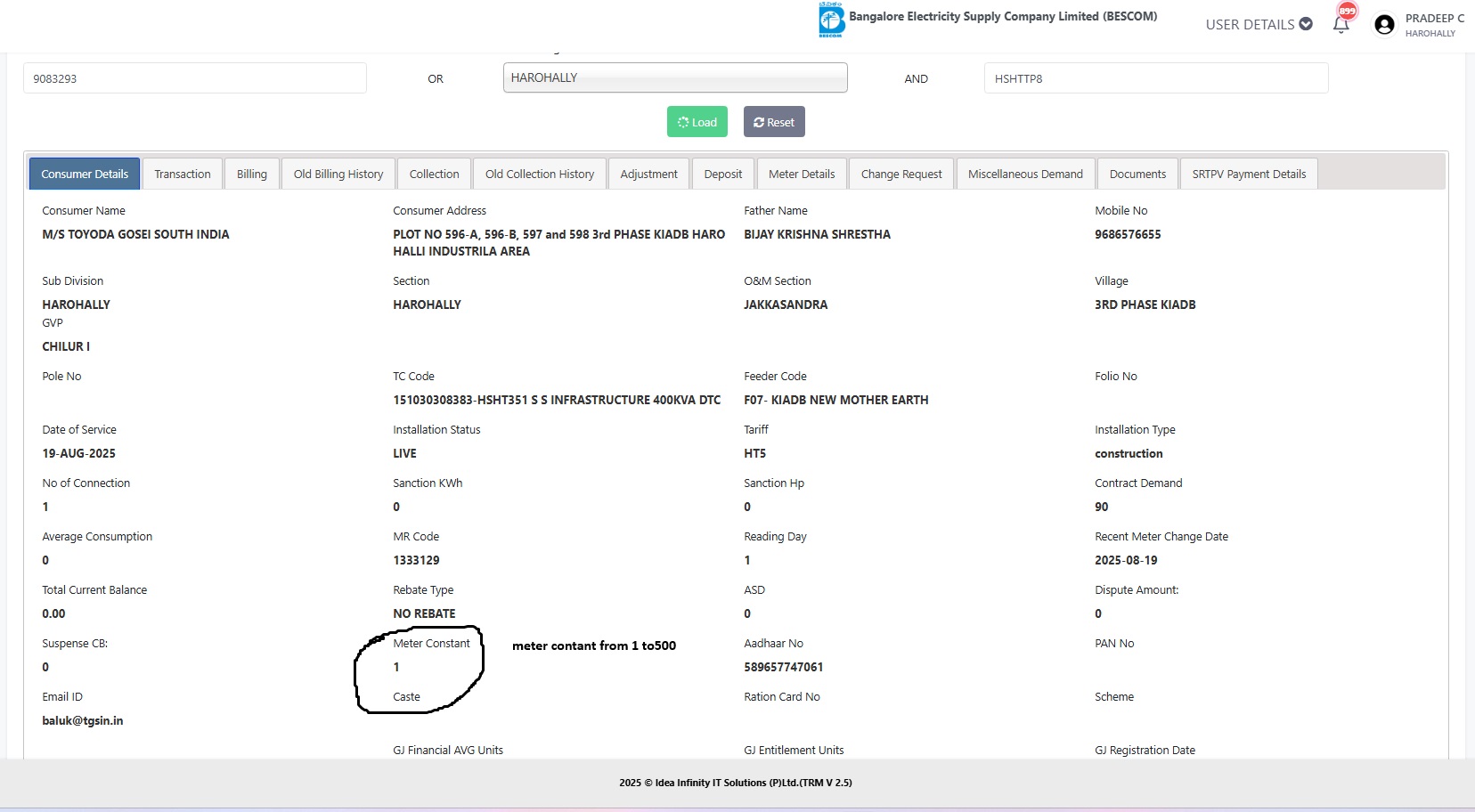1475x812 pixels.
Task: Focus the HSHTTP8 input field
Action: 1155,78
